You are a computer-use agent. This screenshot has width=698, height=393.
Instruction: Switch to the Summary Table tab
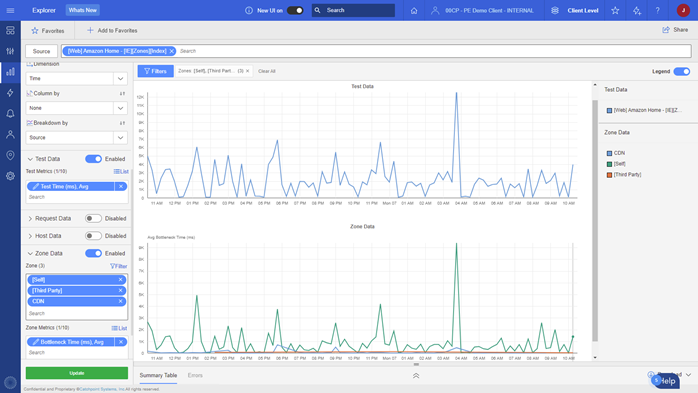[158, 375]
